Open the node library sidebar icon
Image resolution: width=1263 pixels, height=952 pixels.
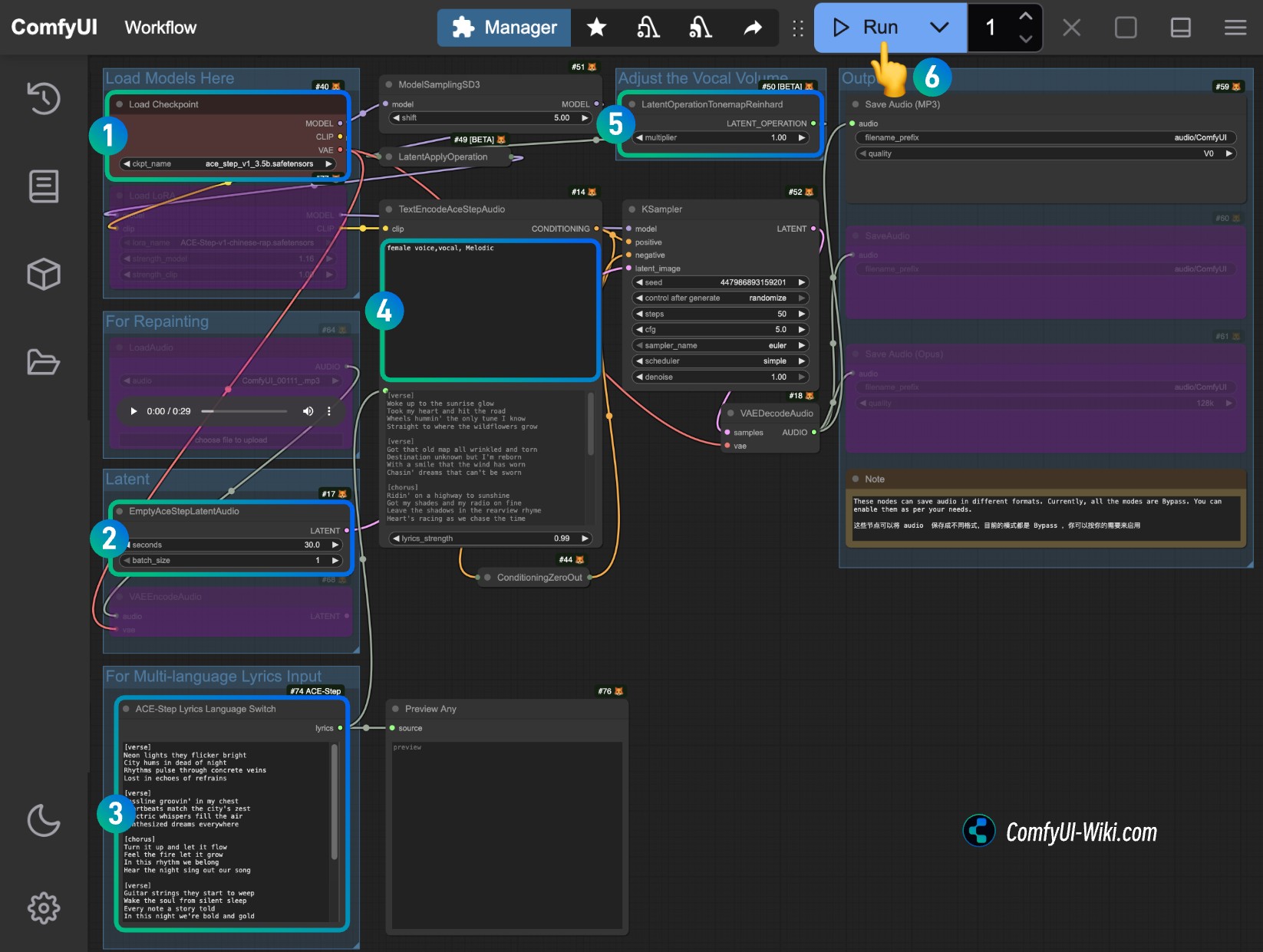pyautogui.click(x=44, y=186)
